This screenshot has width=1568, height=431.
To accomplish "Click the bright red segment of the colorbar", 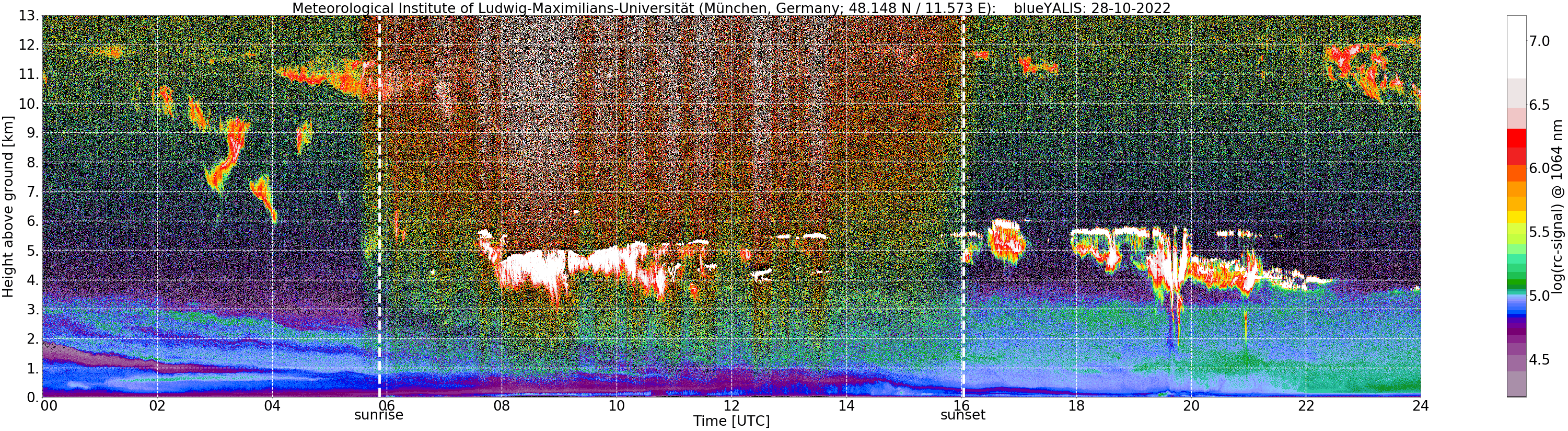I will 1516,139.
